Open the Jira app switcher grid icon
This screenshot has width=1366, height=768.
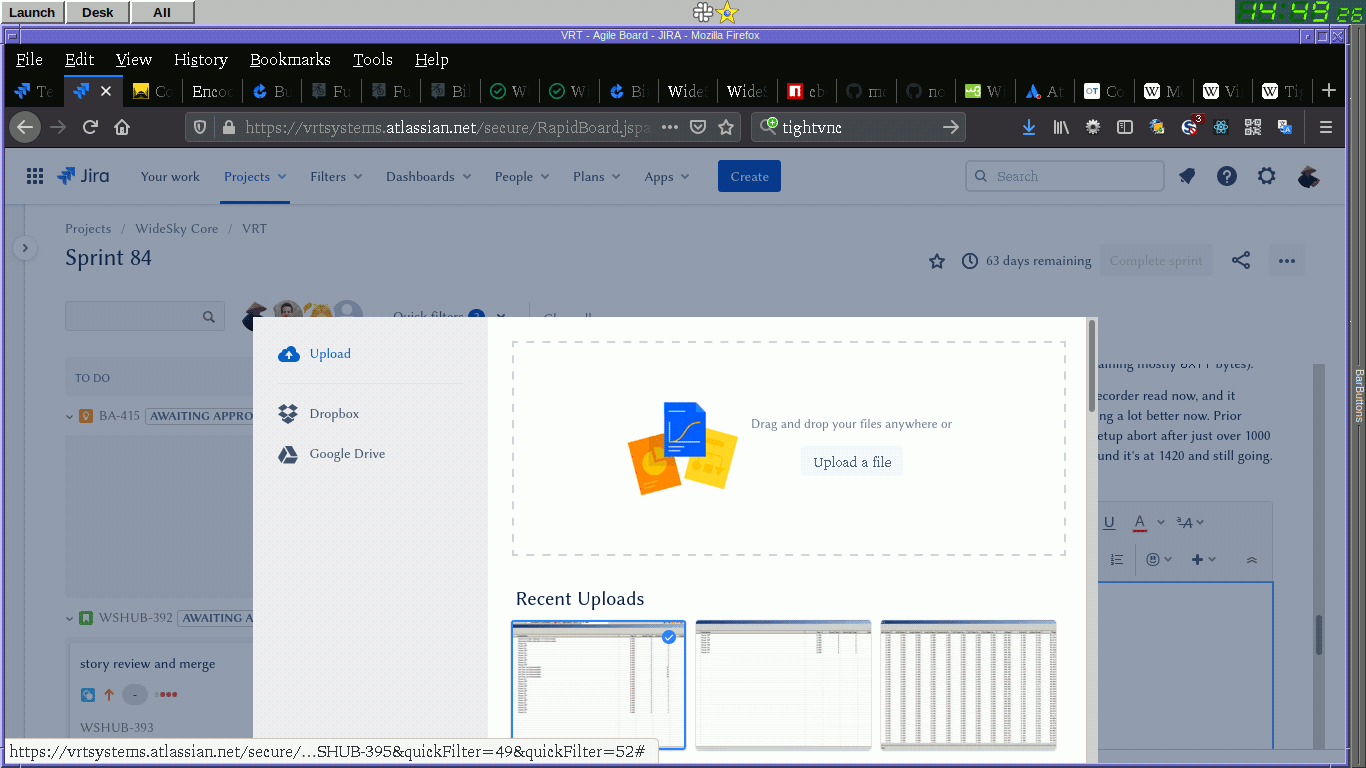click(34, 176)
